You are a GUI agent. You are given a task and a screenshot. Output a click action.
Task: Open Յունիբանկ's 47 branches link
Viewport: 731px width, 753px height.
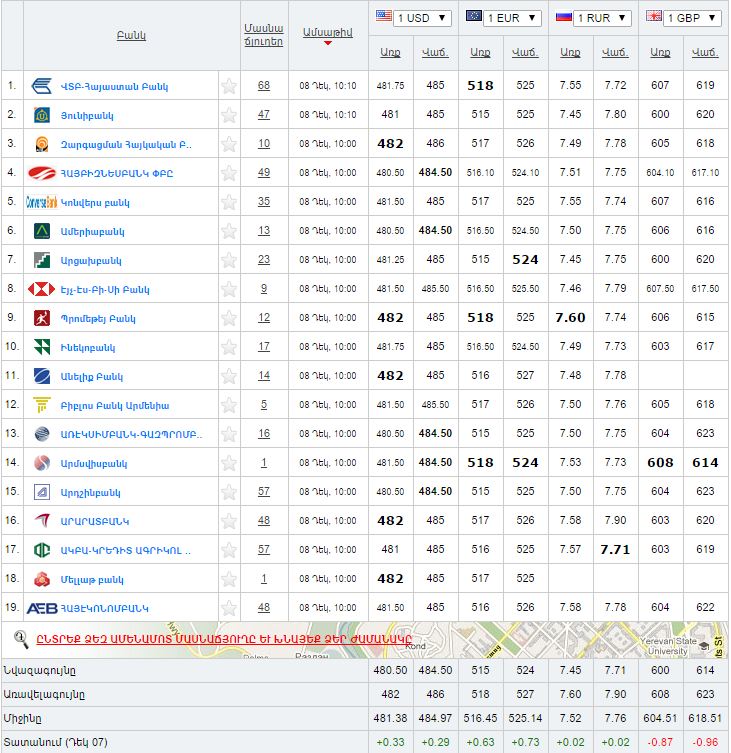click(x=264, y=115)
